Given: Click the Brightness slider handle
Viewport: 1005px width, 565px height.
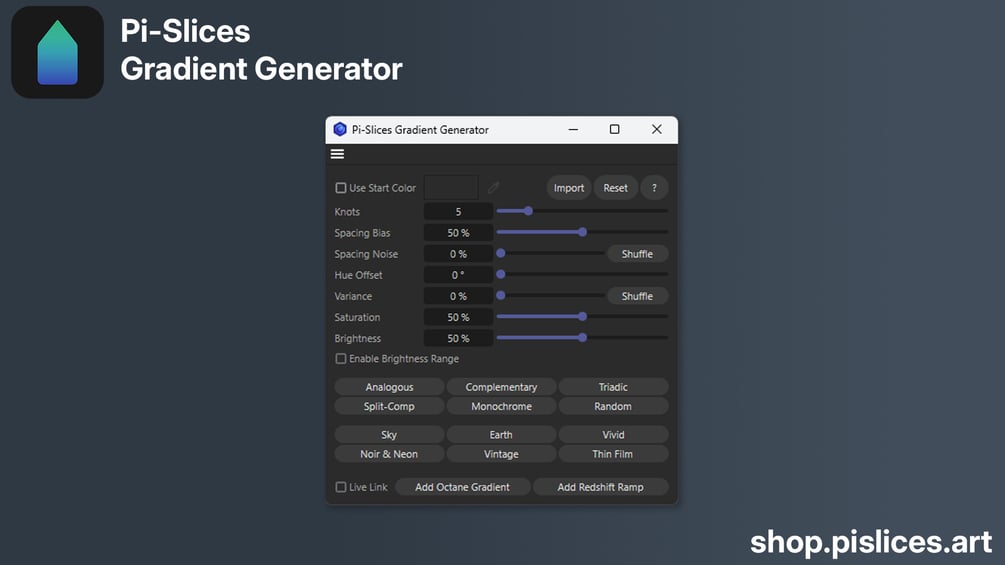Looking at the screenshot, I should [582, 337].
